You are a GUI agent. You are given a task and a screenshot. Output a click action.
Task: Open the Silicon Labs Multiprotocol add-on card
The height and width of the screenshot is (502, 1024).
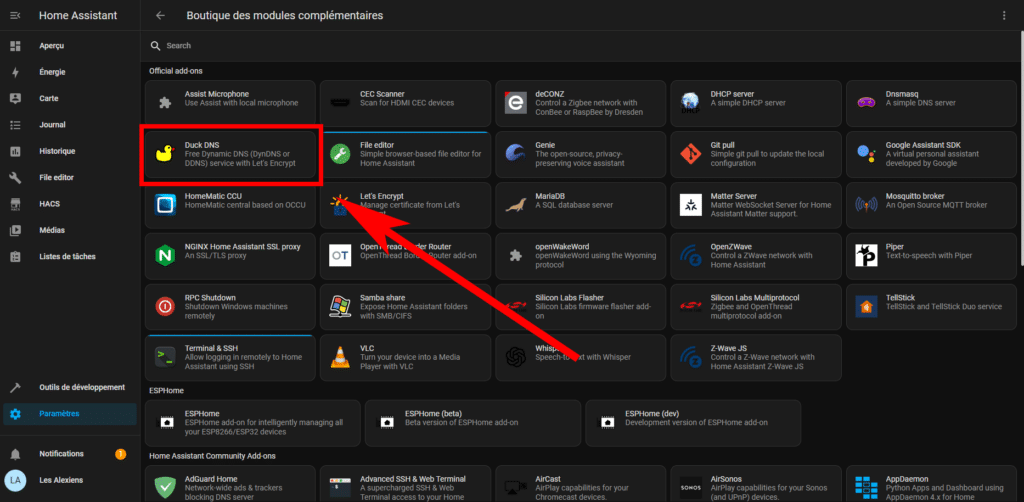pos(756,307)
